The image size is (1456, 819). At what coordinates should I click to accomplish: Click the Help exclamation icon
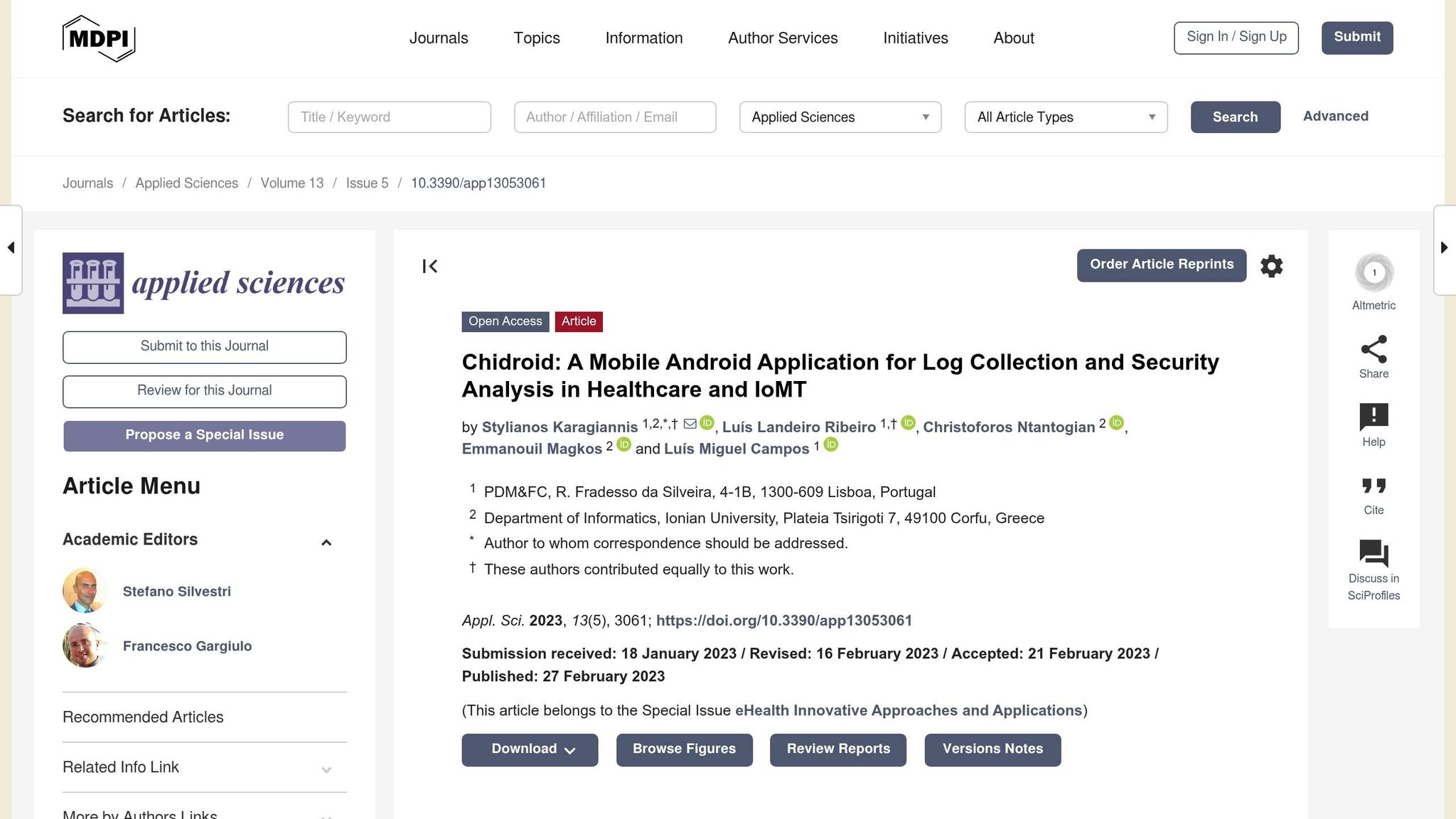tap(1374, 417)
